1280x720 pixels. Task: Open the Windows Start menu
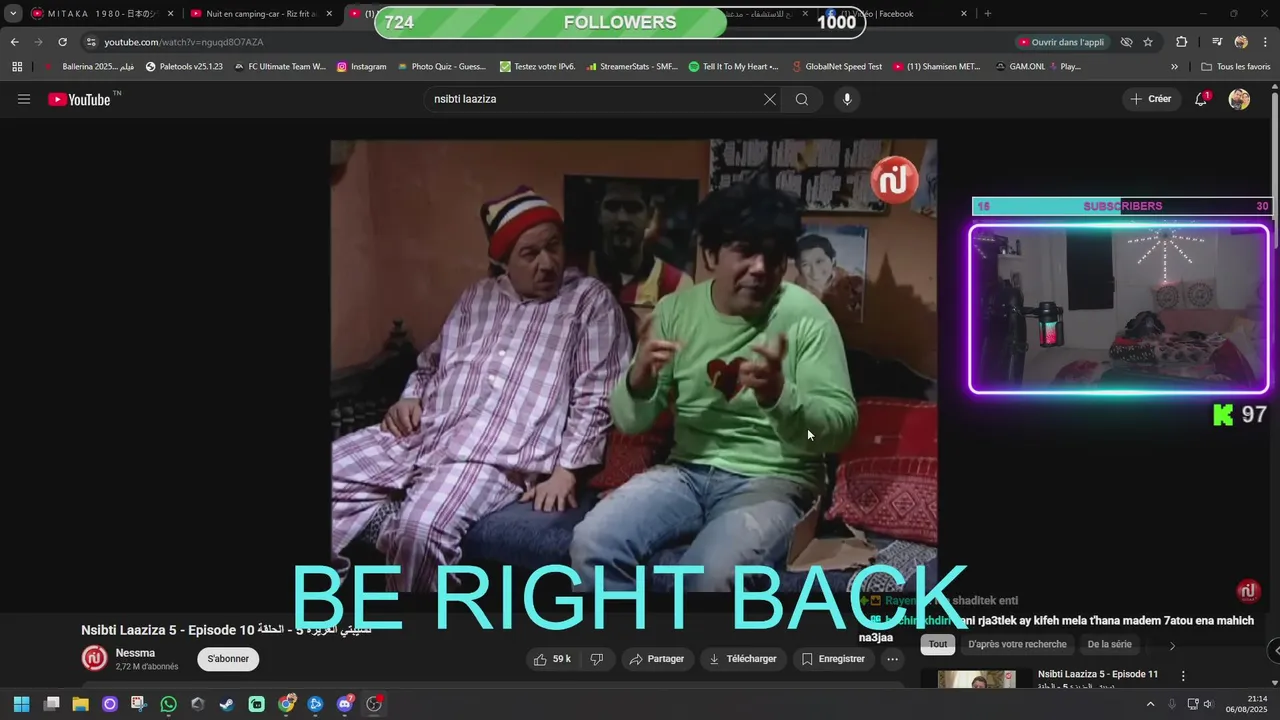[21, 704]
